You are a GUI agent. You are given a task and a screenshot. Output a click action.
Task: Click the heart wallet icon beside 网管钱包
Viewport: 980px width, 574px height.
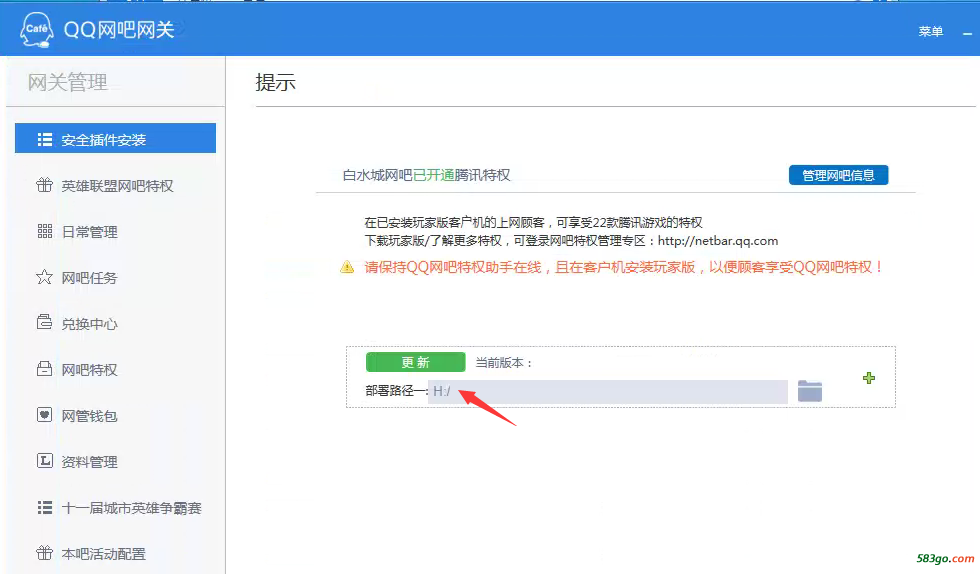pyautogui.click(x=44, y=415)
